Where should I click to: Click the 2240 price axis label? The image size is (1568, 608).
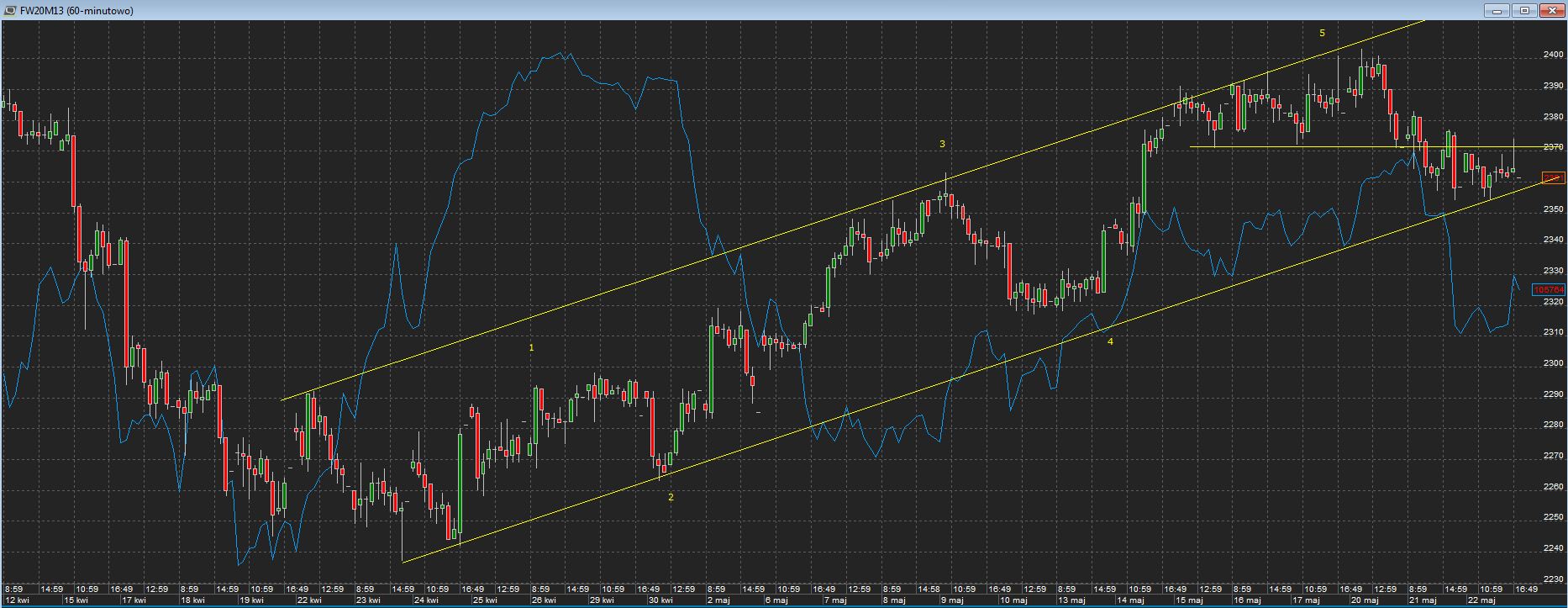pyautogui.click(x=1554, y=548)
